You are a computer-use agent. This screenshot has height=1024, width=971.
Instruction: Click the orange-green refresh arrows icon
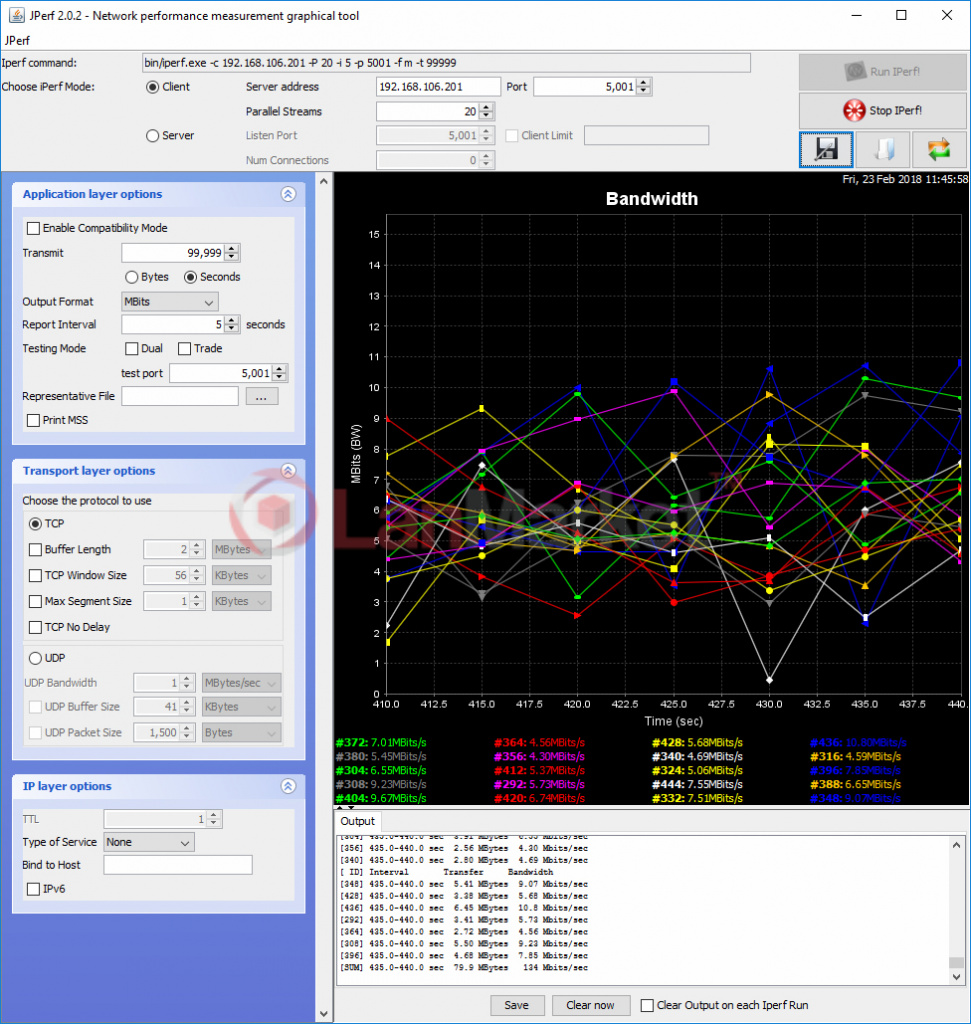pyautogui.click(x=941, y=149)
